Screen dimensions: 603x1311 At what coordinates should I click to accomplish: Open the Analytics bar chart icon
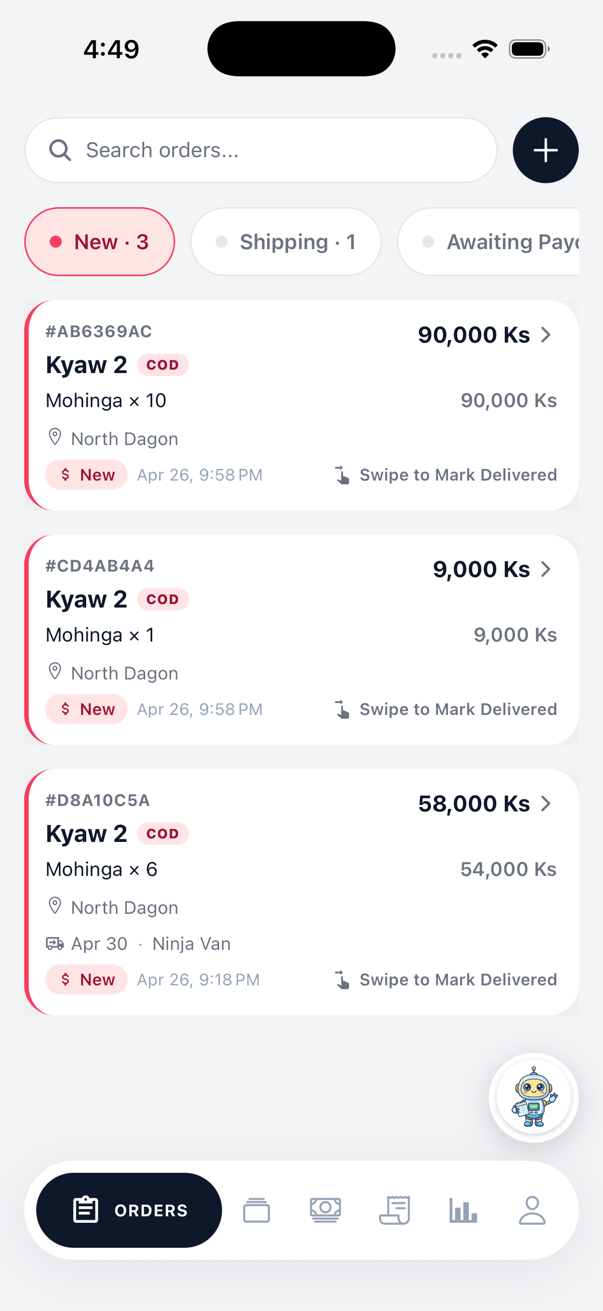pyautogui.click(x=463, y=1210)
